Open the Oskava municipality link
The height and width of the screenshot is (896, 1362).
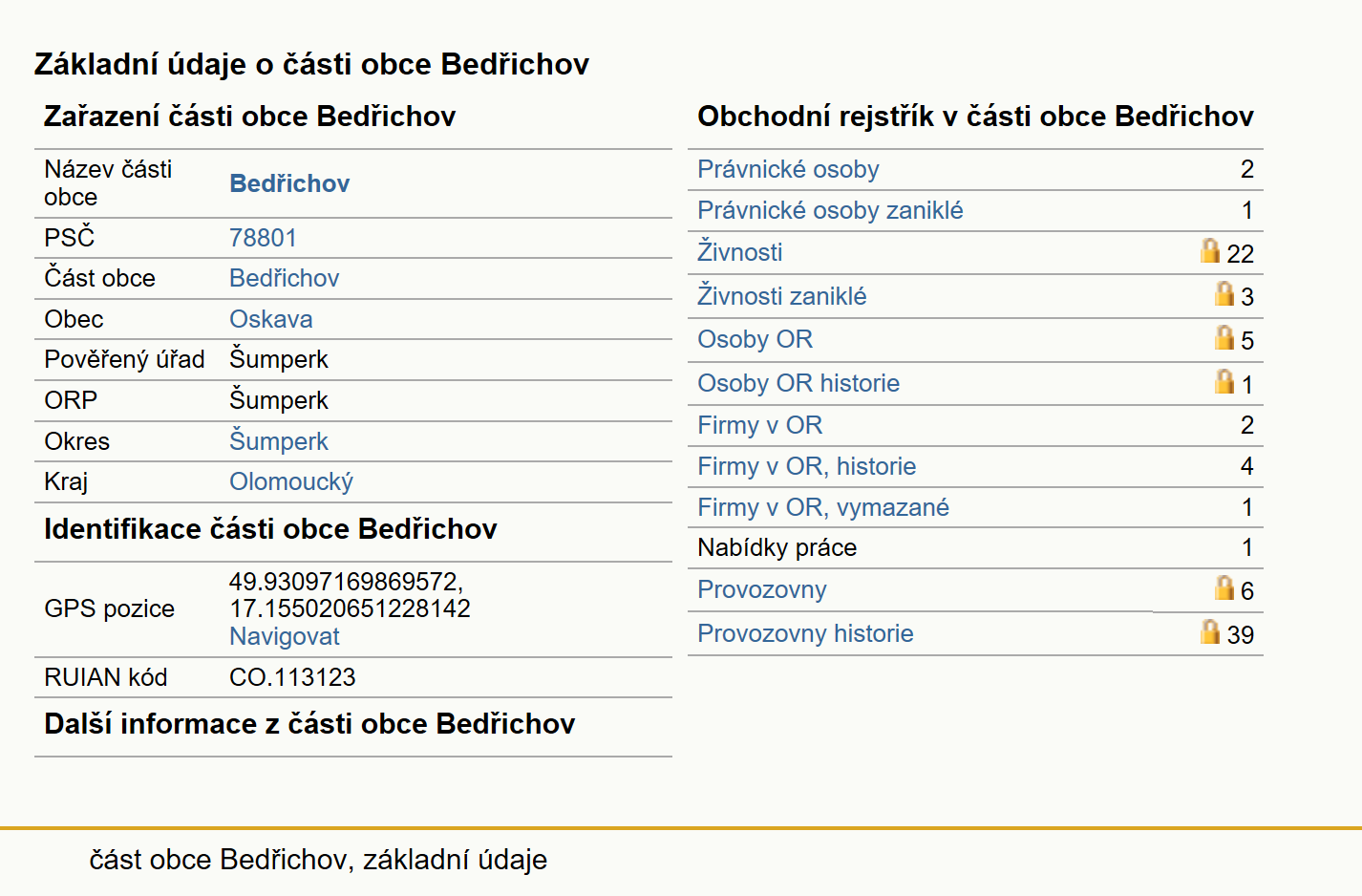coord(271,319)
